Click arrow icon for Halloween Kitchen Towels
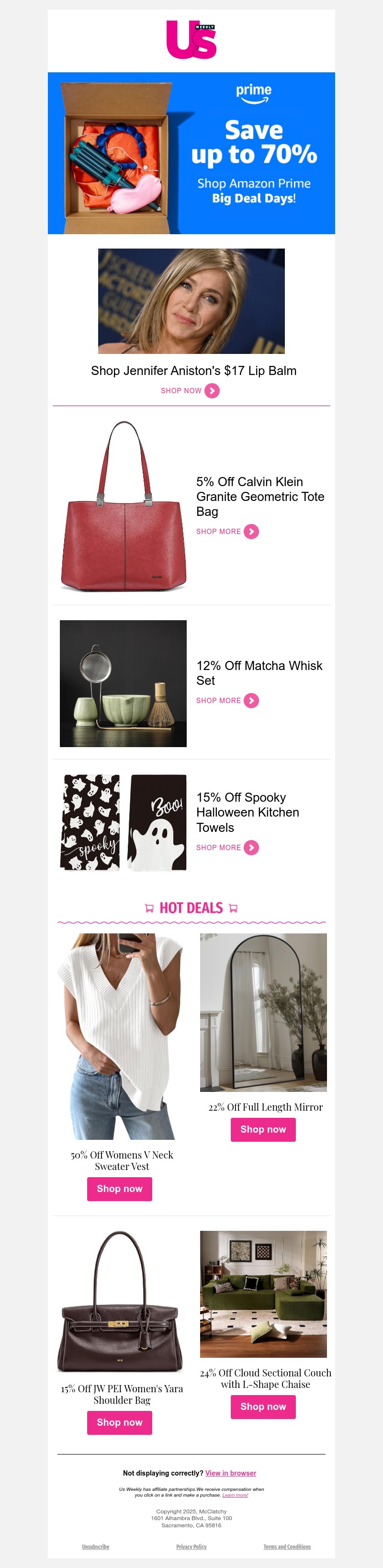 (x=251, y=848)
